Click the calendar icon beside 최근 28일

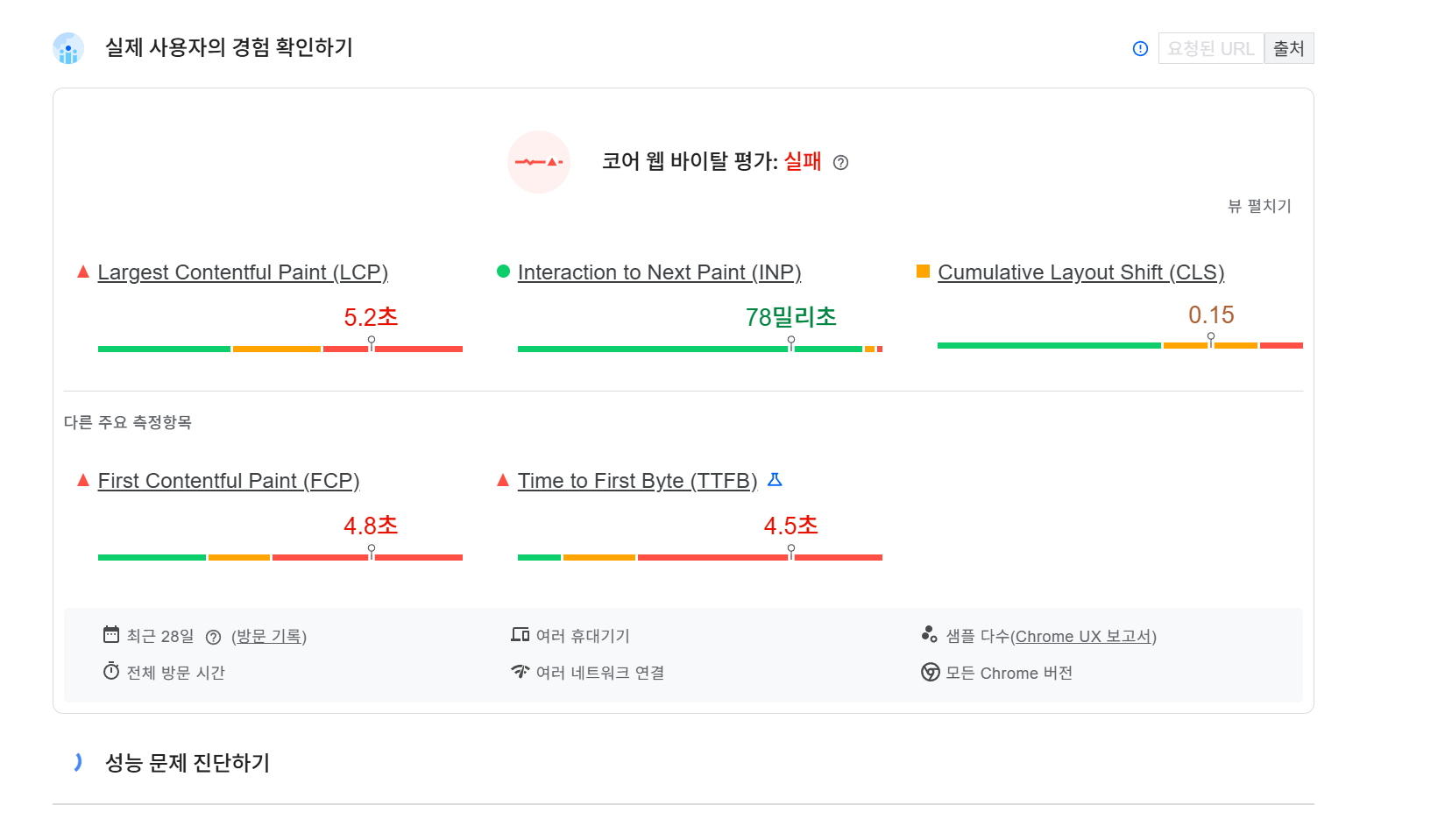click(110, 635)
